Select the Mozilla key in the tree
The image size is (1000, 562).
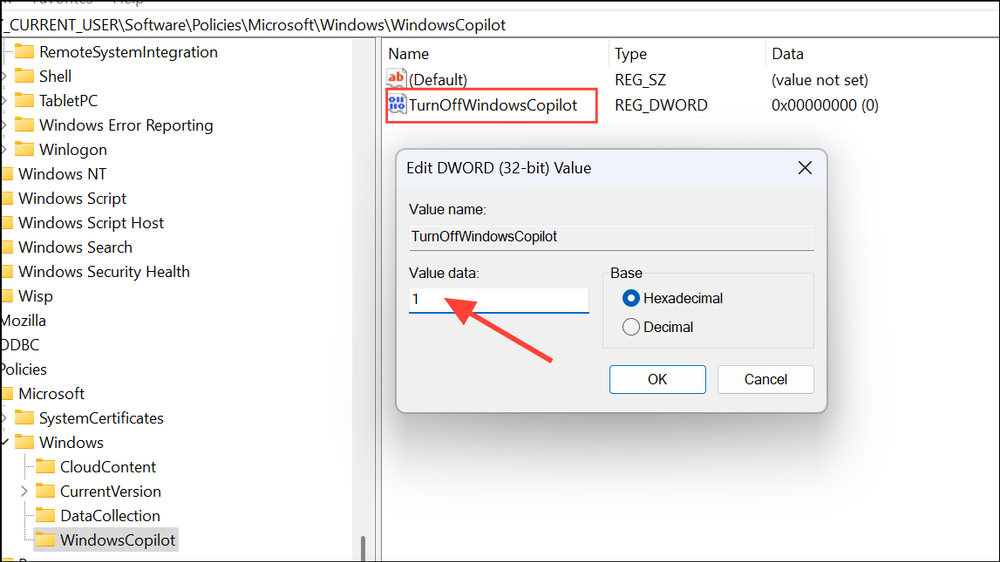(23, 320)
